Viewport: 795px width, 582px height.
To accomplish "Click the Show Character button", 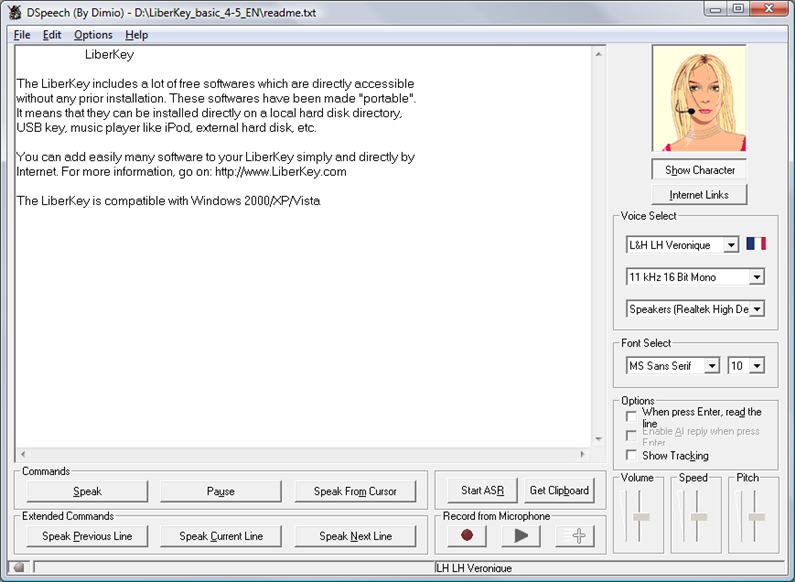I will click(x=699, y=170).
